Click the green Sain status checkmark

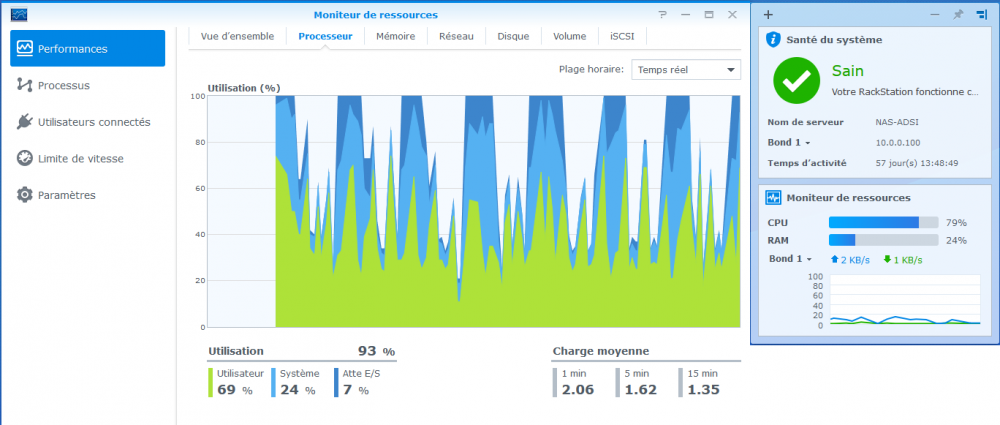(x=797, y=82)
